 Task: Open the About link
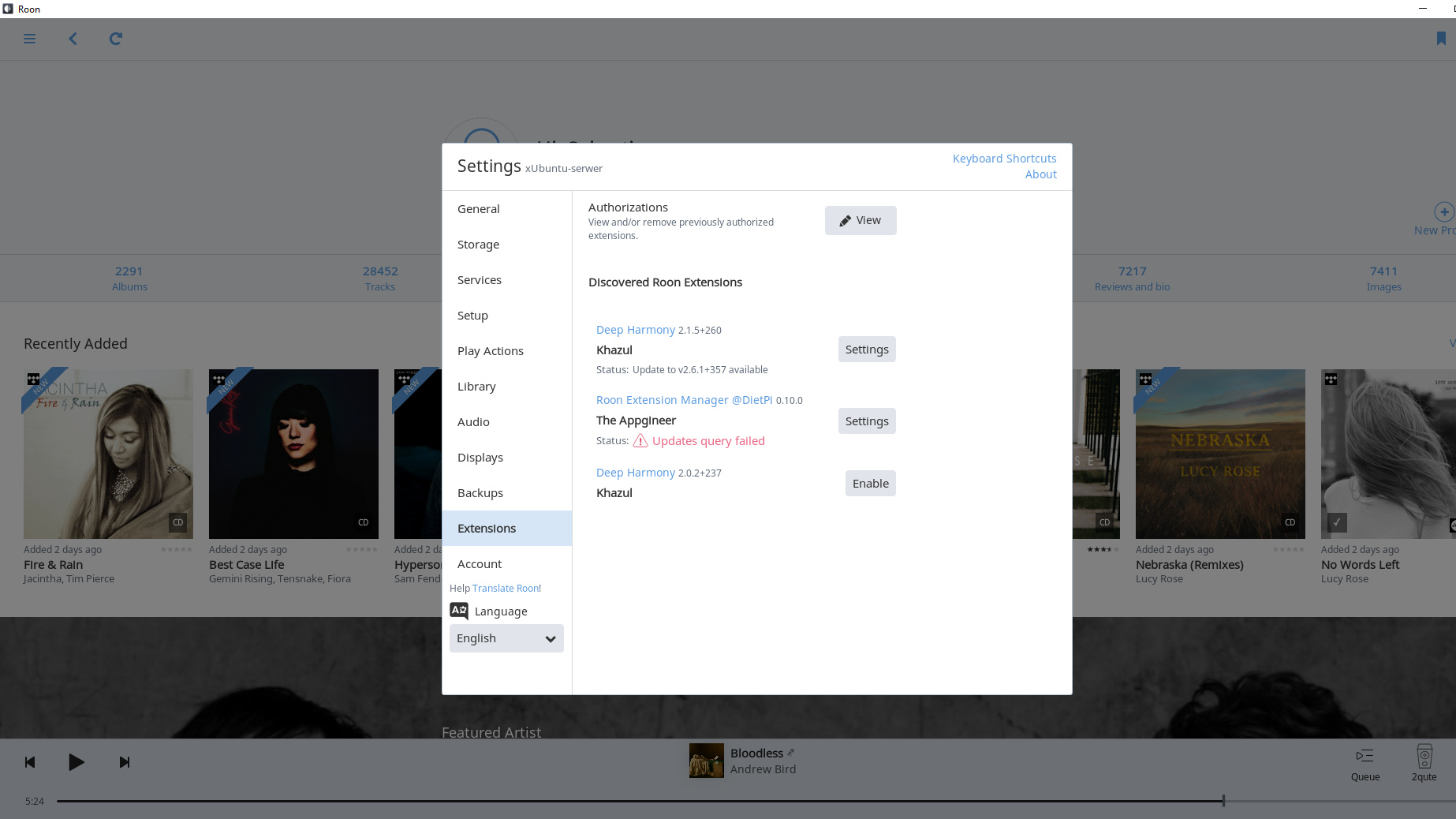tap(1040, 174)
